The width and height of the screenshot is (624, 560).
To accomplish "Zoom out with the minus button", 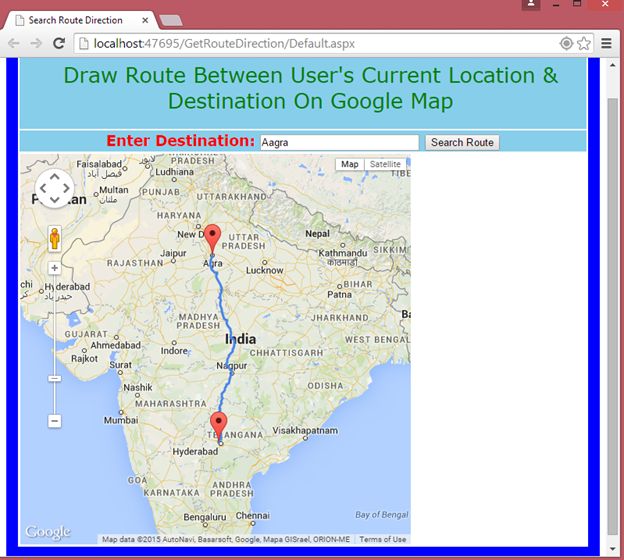I will click(55, 421).
